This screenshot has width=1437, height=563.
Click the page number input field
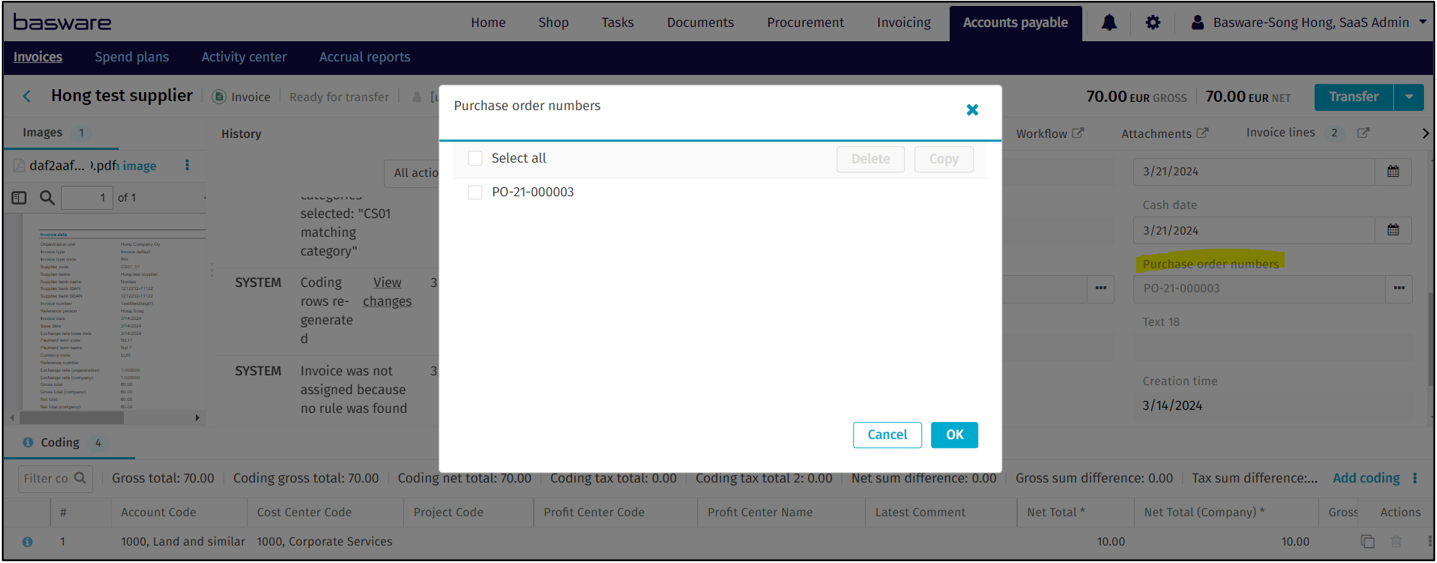point(86,198)
